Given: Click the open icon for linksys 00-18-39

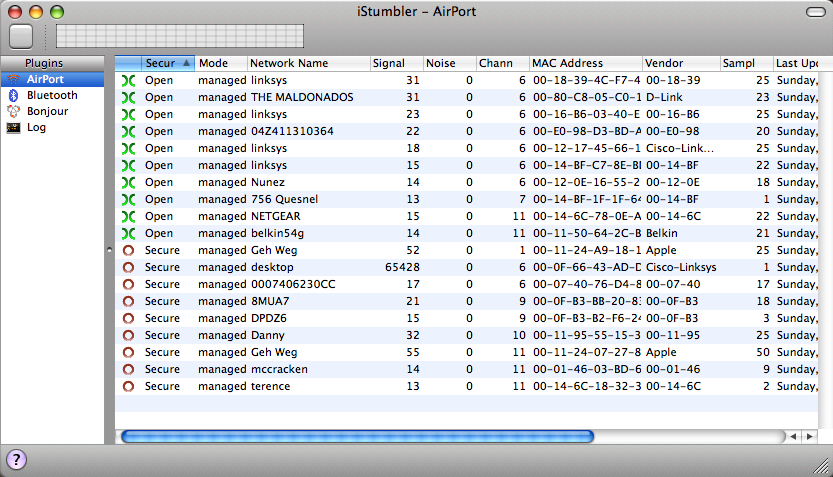Looking at the screenshot, I should click(128, 81).
